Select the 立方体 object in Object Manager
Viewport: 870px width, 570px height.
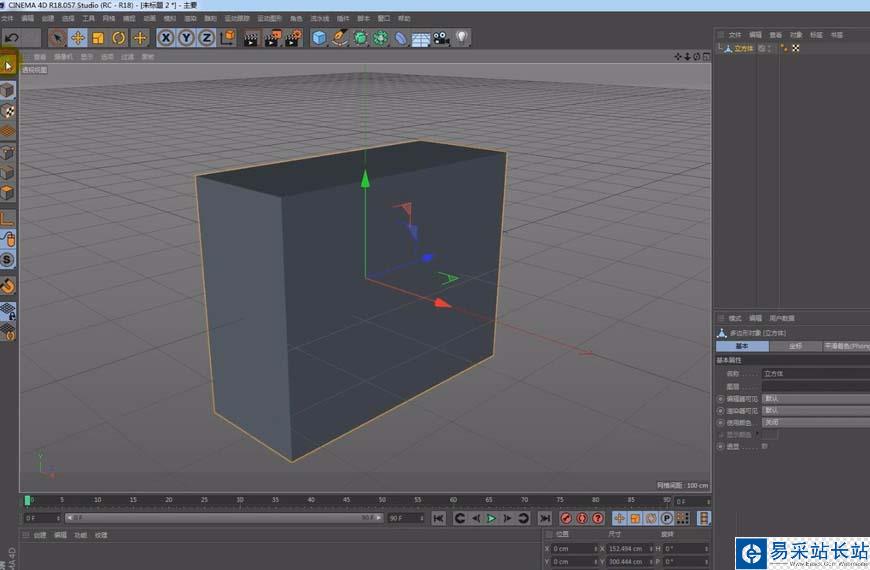pos(743,48)
